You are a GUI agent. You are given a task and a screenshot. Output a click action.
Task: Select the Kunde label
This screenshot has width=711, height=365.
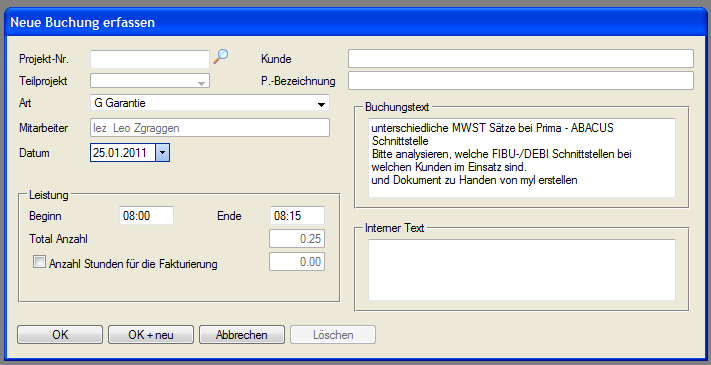tap(276, 59)
